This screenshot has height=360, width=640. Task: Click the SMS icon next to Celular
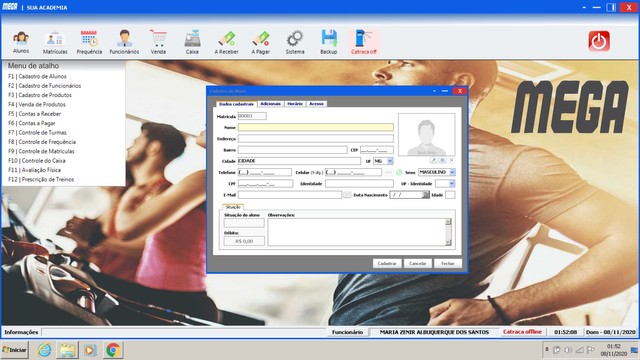(388, 172)
